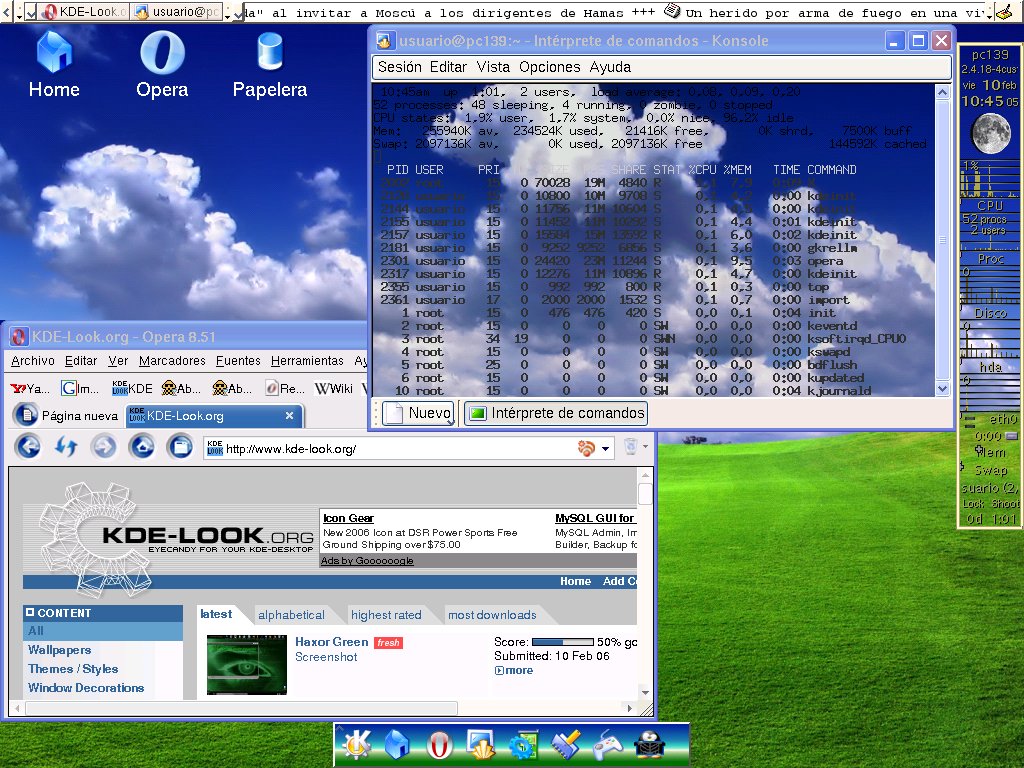Go to Opera home page button

pos(142,447)
